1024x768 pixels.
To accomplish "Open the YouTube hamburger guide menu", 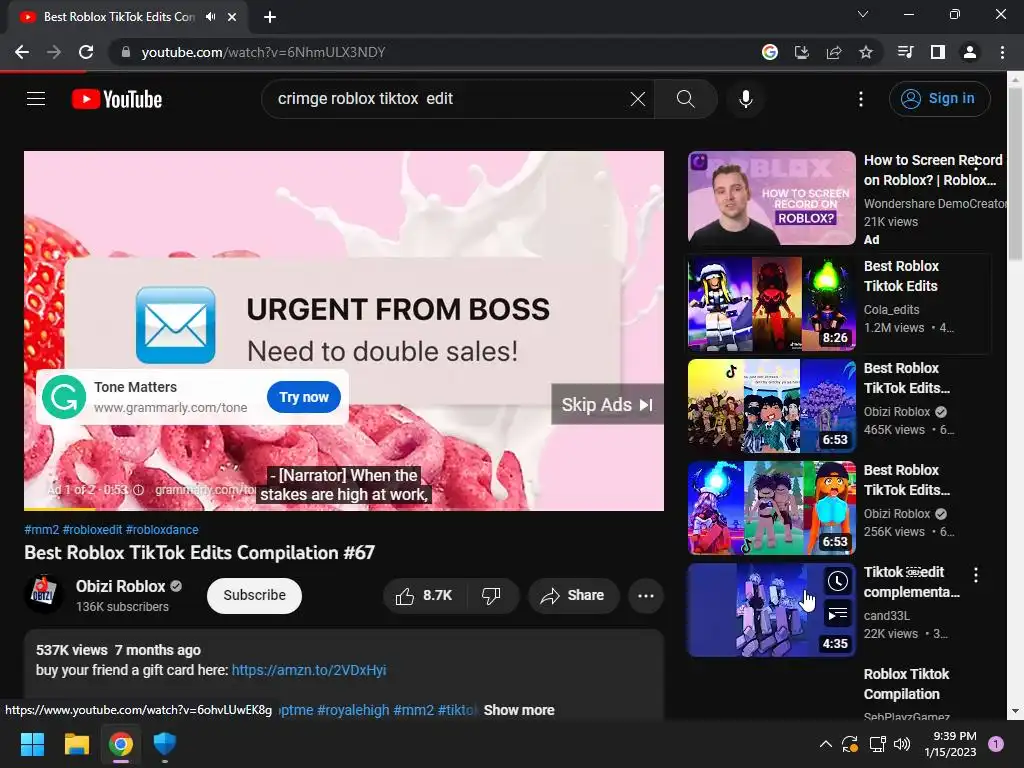I will tap(36, 99).
